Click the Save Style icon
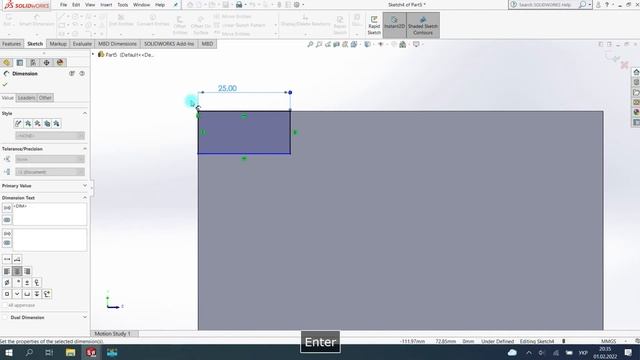The image size is (640, 360). (47, 123)
